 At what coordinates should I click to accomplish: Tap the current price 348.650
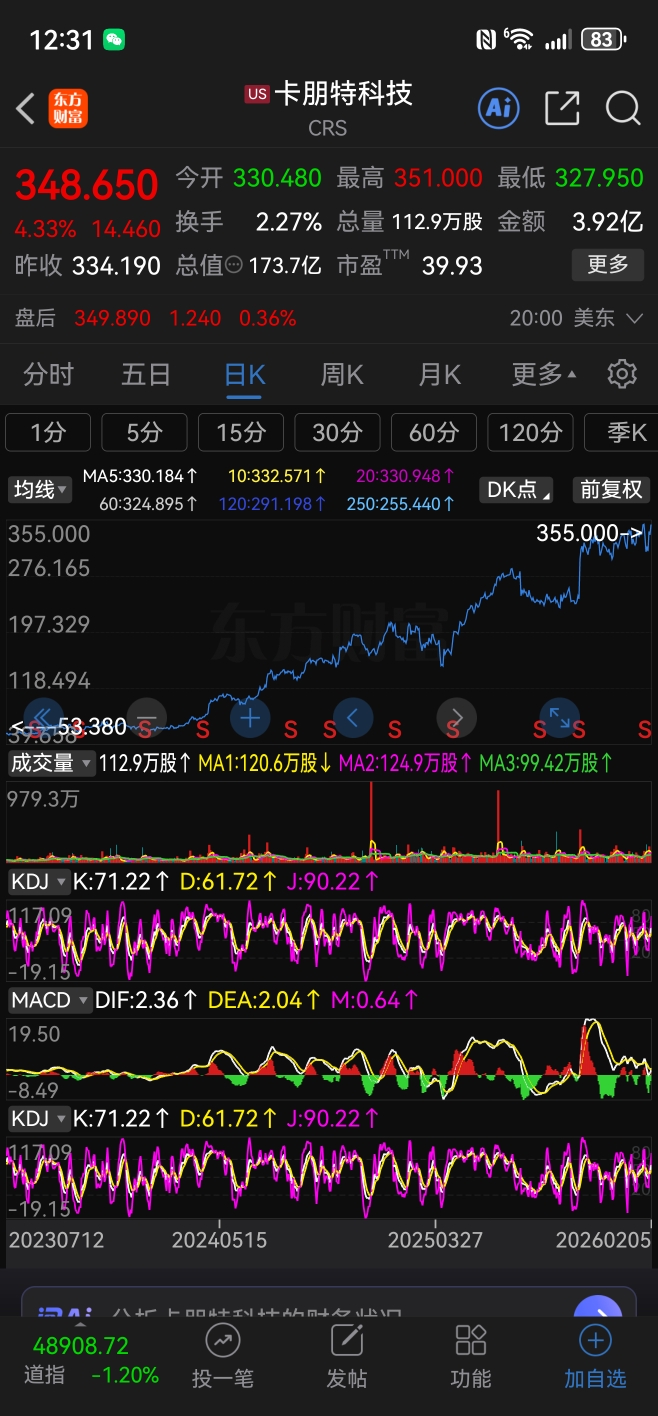(87, 185)
